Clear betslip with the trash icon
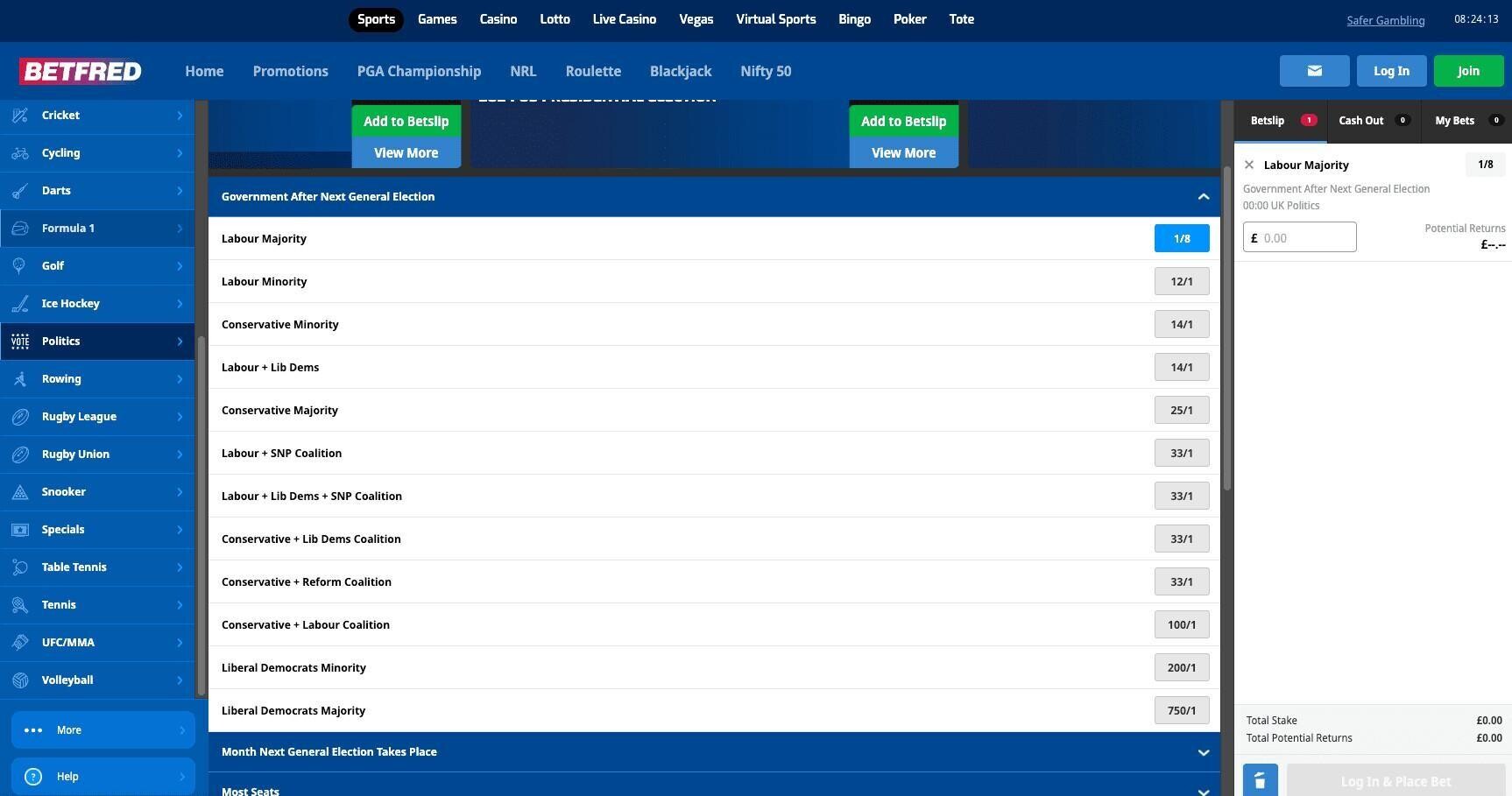This screenshot has height=796, width=1512. [x=1260, y=780]
